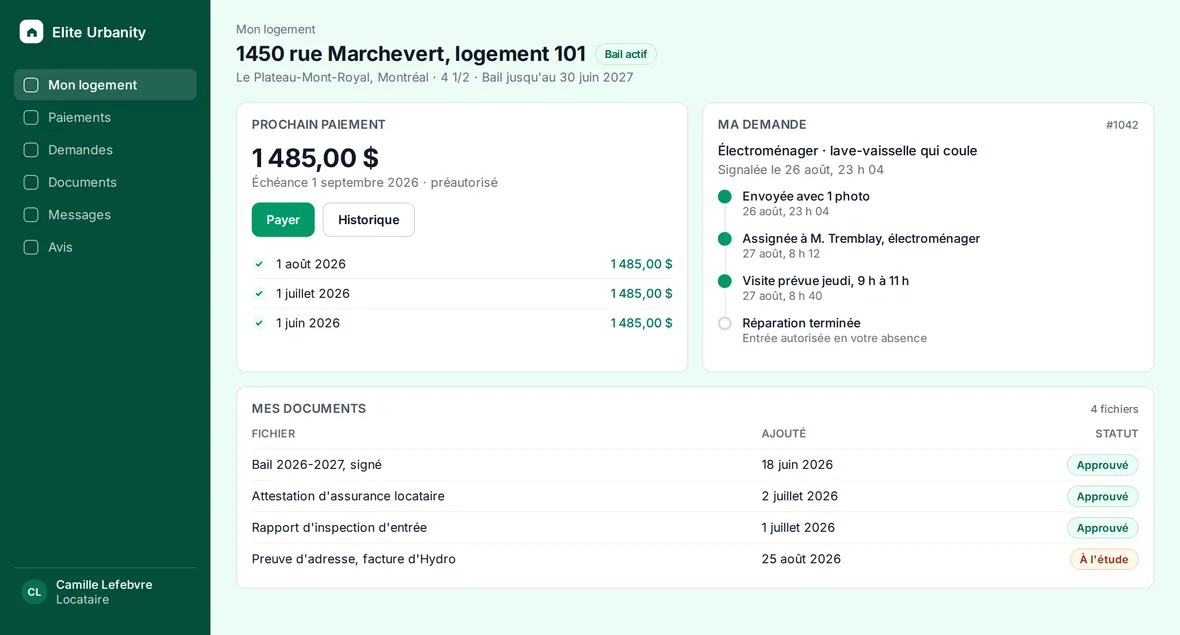The image size is (1180, 635).
Task: Click the Demandes sidebar icon
Action: coord(31,150)
